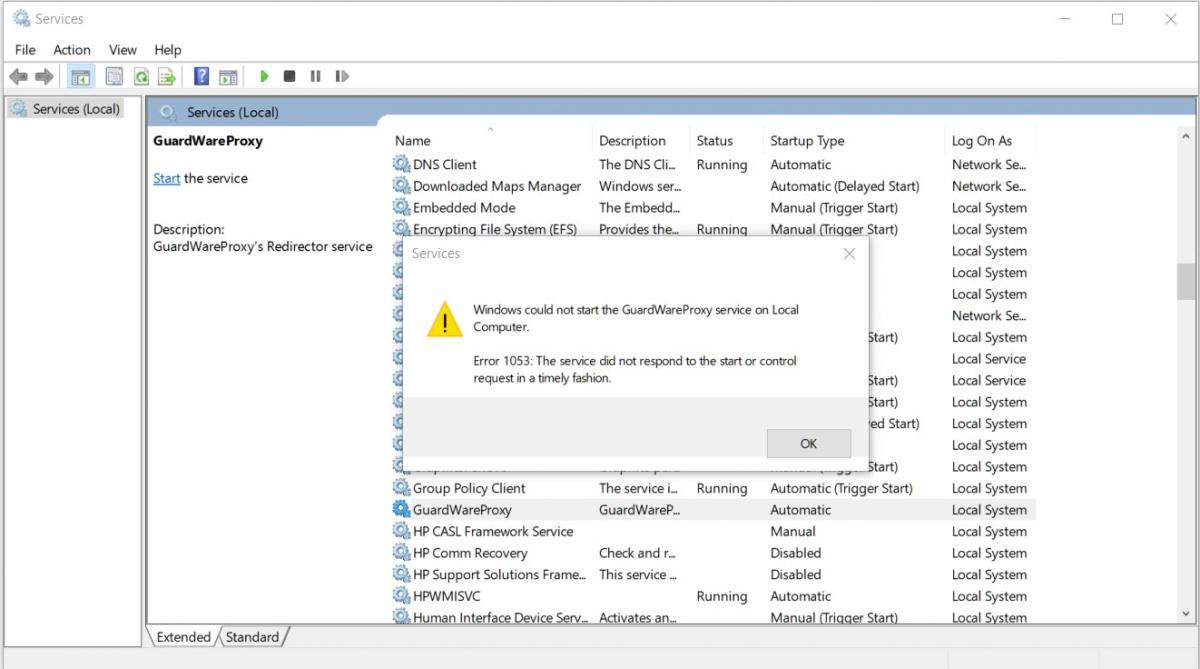Toggle the Show/Hide Console Tree toolbar icon

coord(81,76)
